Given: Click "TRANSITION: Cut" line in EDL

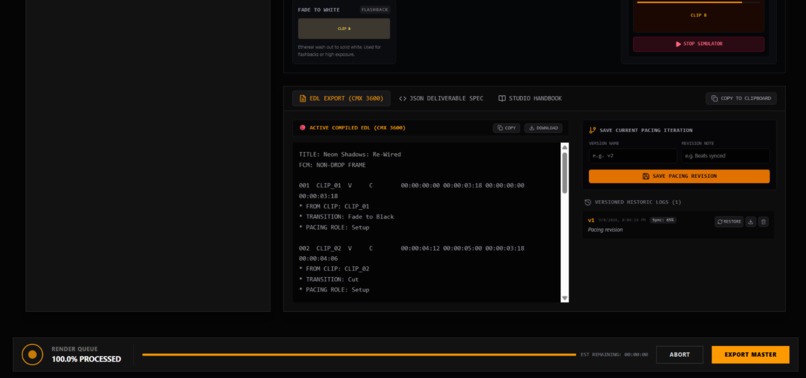Looking at the screenshot, I should pyautogui.click(x=329, y=280).
